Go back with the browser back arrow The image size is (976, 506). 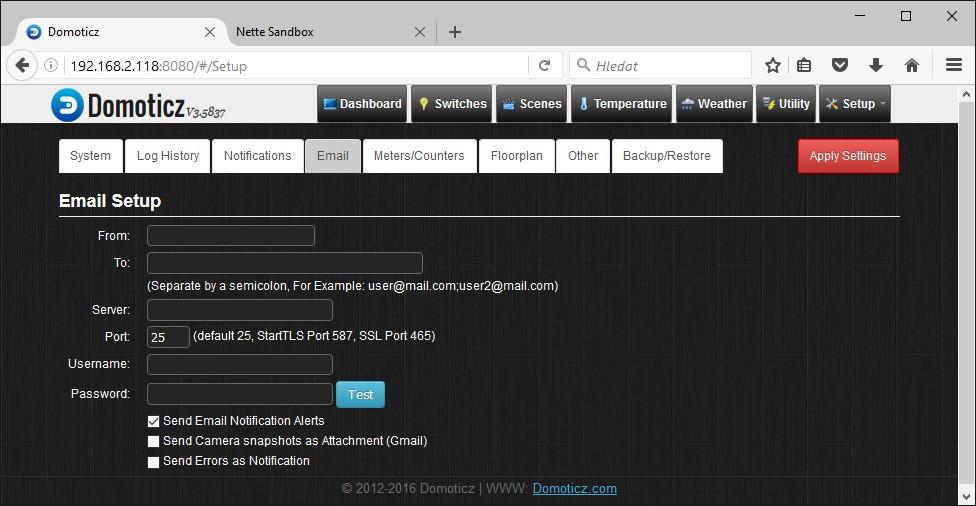point(22,65)
